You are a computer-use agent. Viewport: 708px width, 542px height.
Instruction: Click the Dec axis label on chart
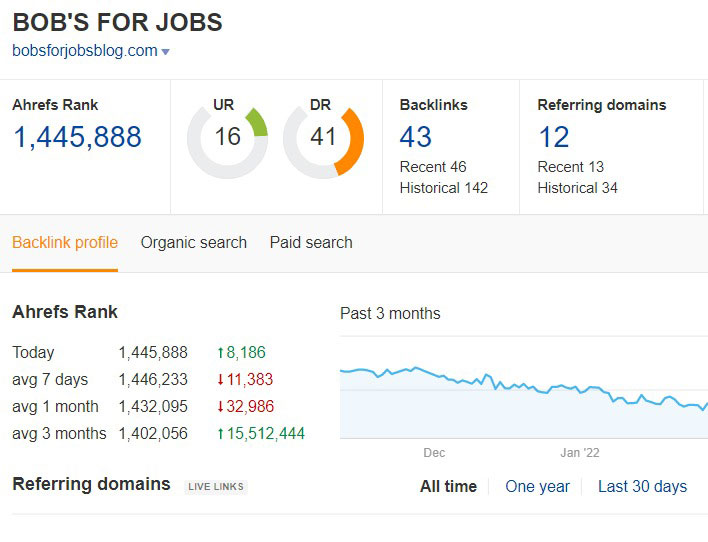click(x=434, y=453)
